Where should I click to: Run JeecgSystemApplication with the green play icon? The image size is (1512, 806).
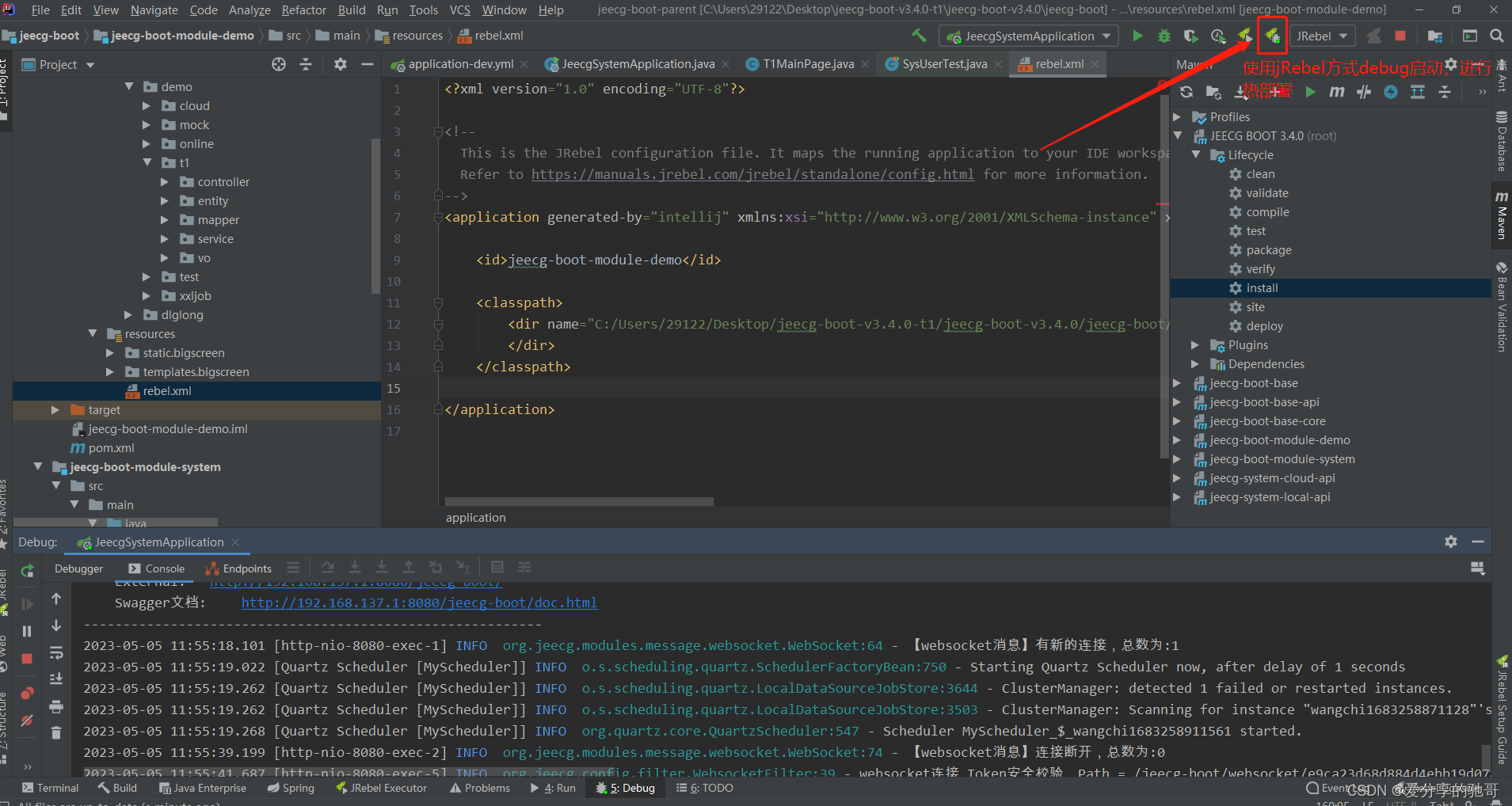(x=1137, y=36)
